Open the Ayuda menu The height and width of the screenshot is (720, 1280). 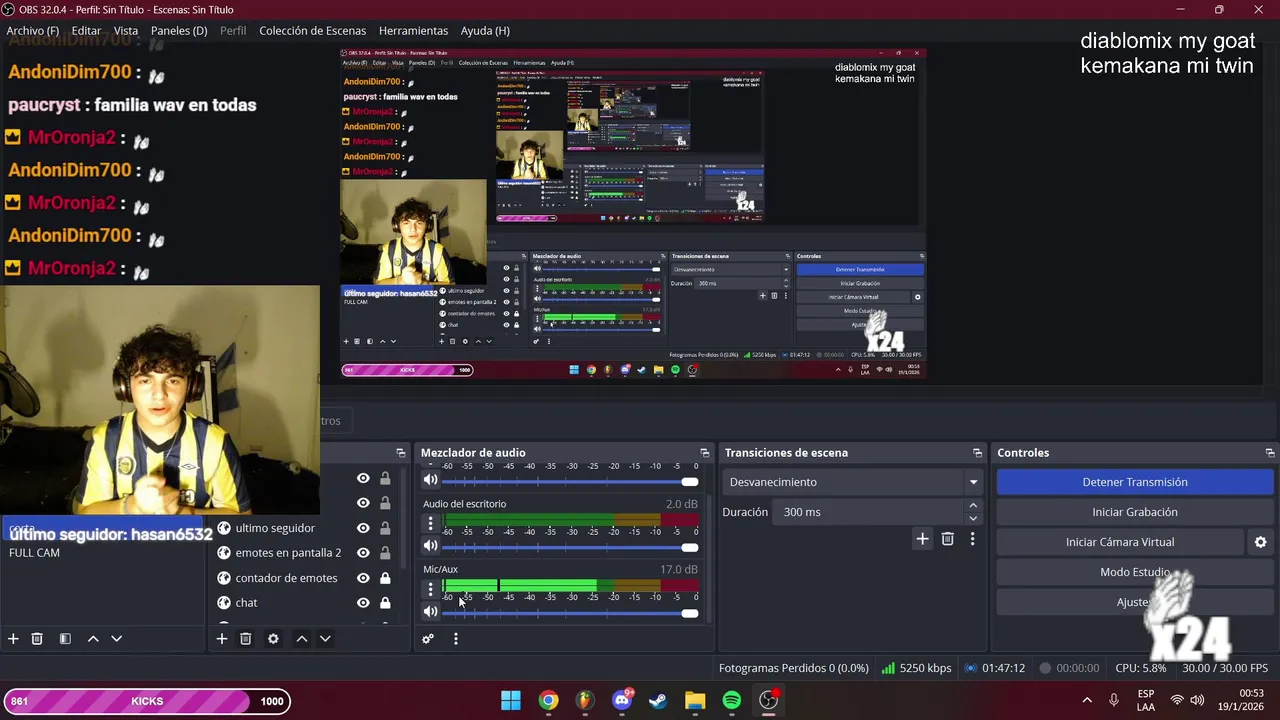tap(485, 31)
